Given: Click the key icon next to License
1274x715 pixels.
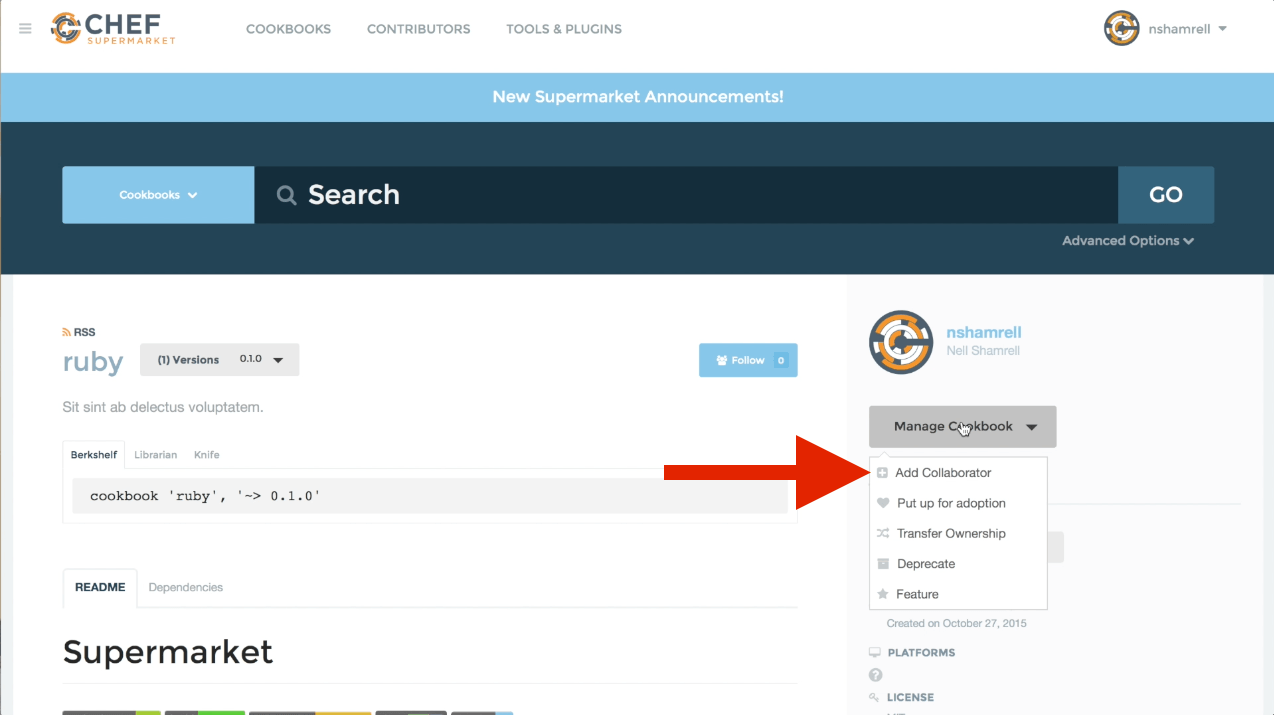Looking at the screenshot, I should pos(875,697).
